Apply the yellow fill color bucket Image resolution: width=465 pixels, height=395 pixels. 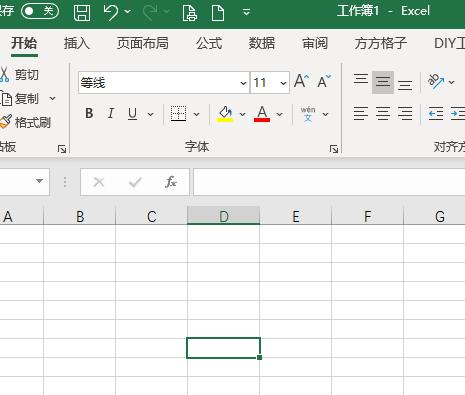(225, 114)
